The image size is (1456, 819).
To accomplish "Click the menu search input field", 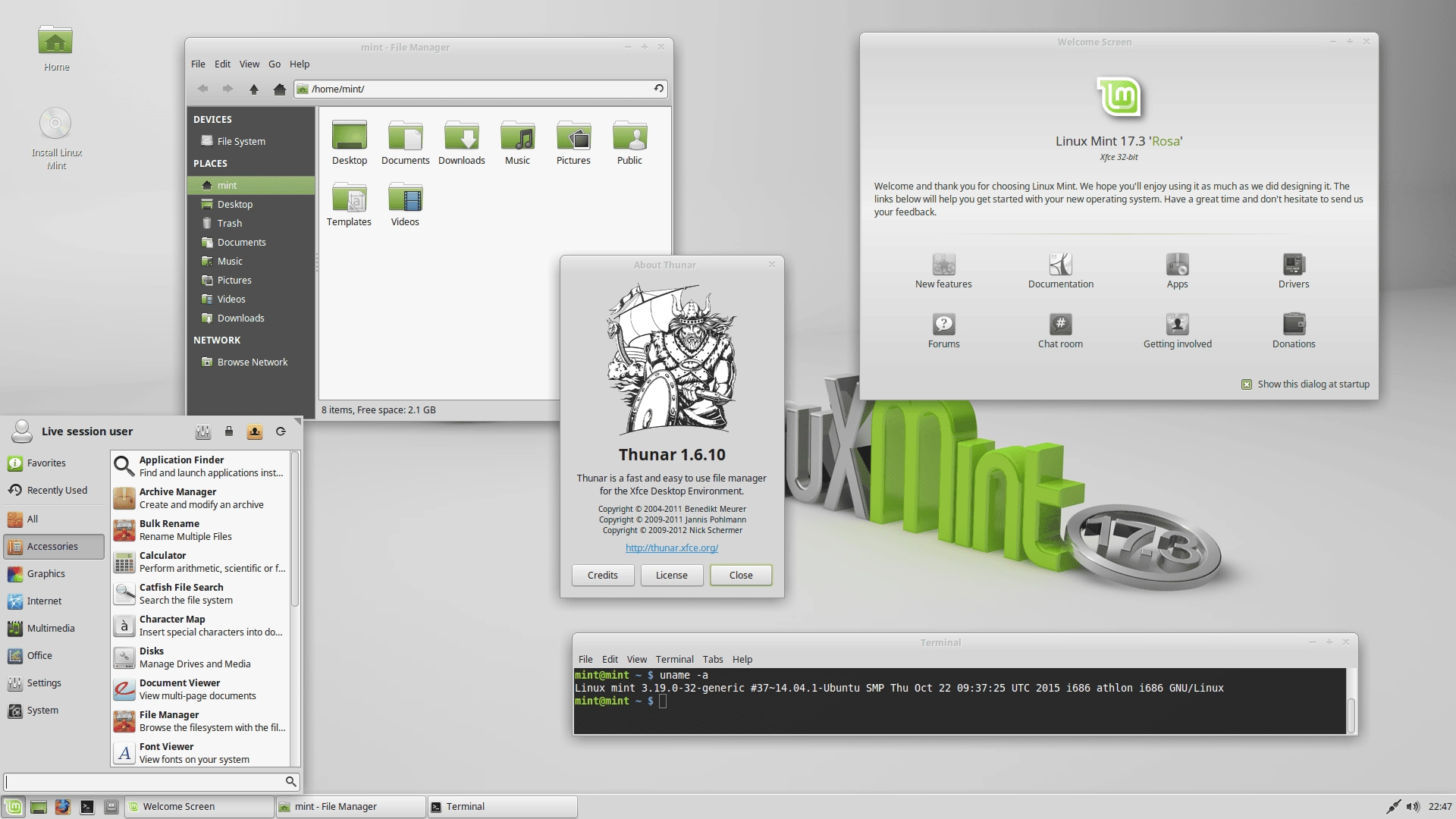I will click(x=152, y=782).
